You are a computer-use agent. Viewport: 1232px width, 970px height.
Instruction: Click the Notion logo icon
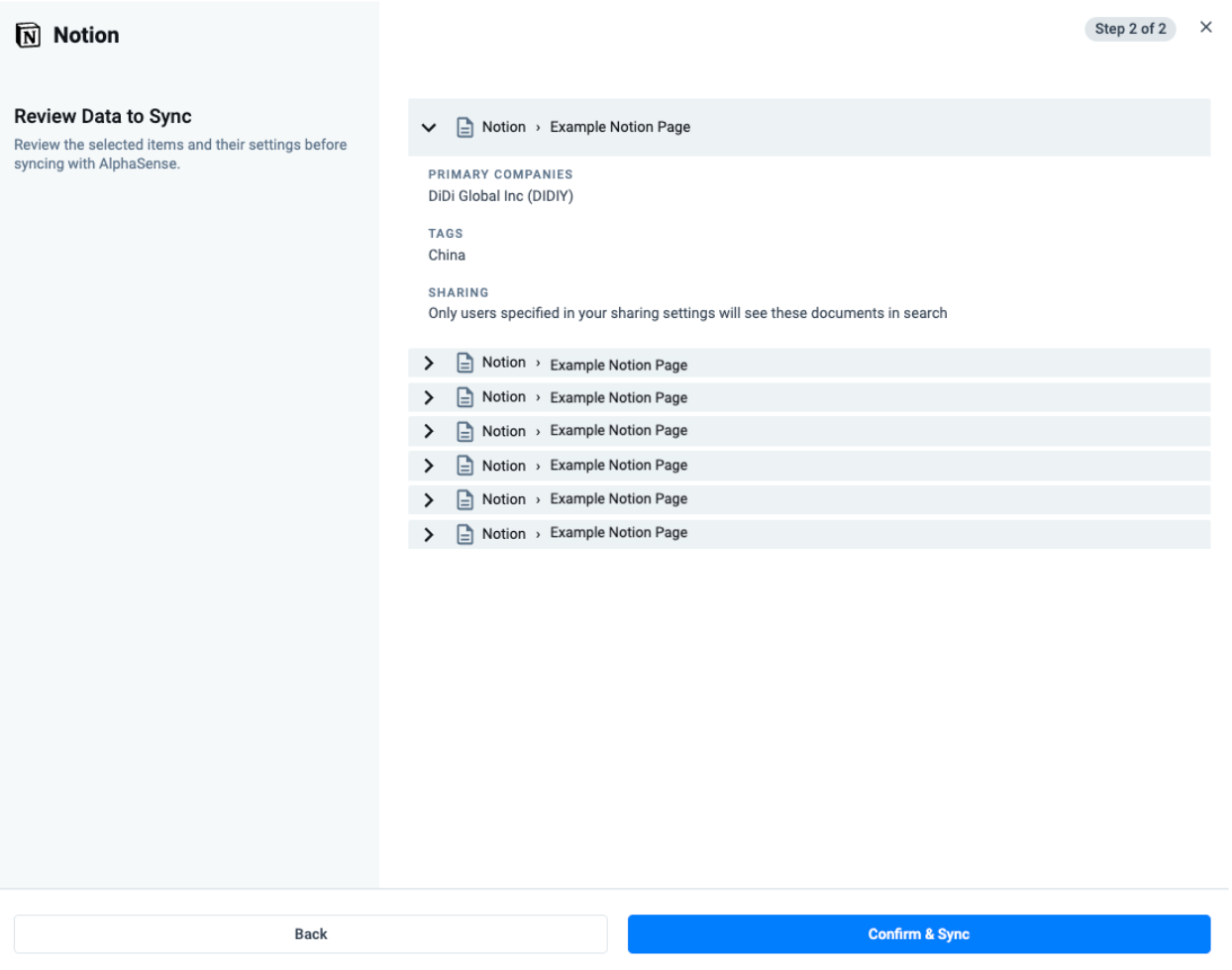coord(28,36)
